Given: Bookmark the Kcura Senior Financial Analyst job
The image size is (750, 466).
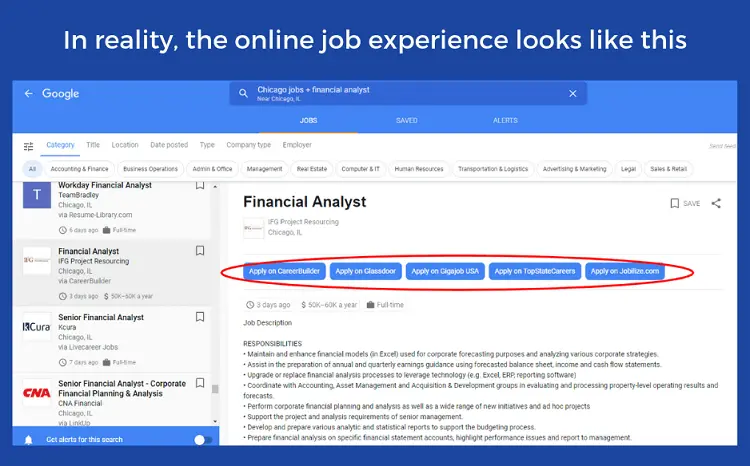Looking at the screenshot, I should 200,317.
